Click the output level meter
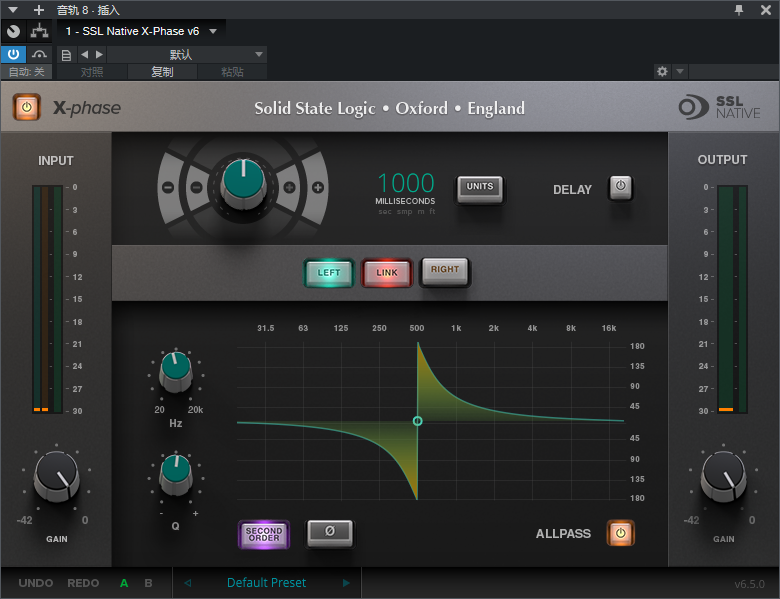 pos(732,299)
